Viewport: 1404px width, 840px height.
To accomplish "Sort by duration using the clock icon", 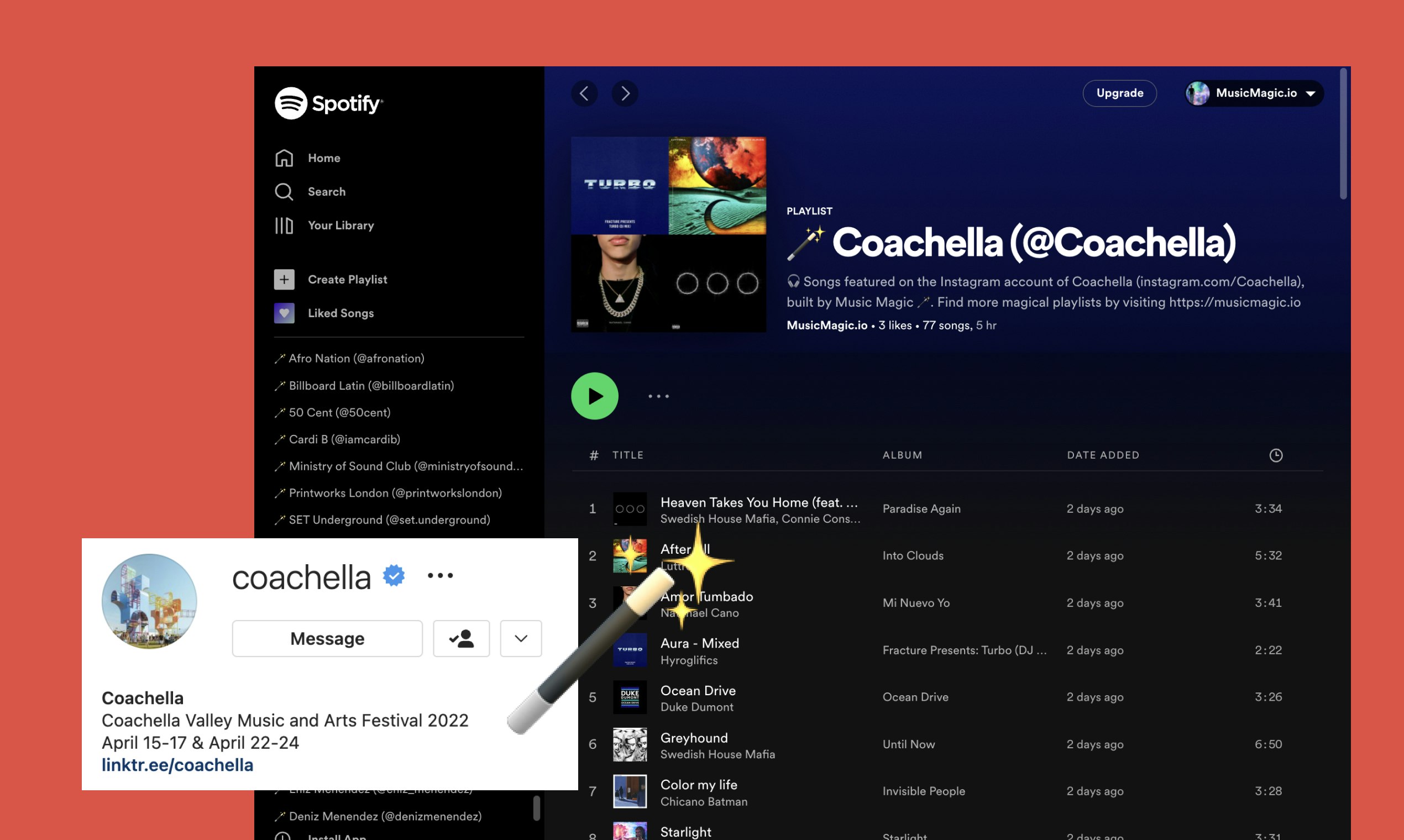I will click(1277, 455).
